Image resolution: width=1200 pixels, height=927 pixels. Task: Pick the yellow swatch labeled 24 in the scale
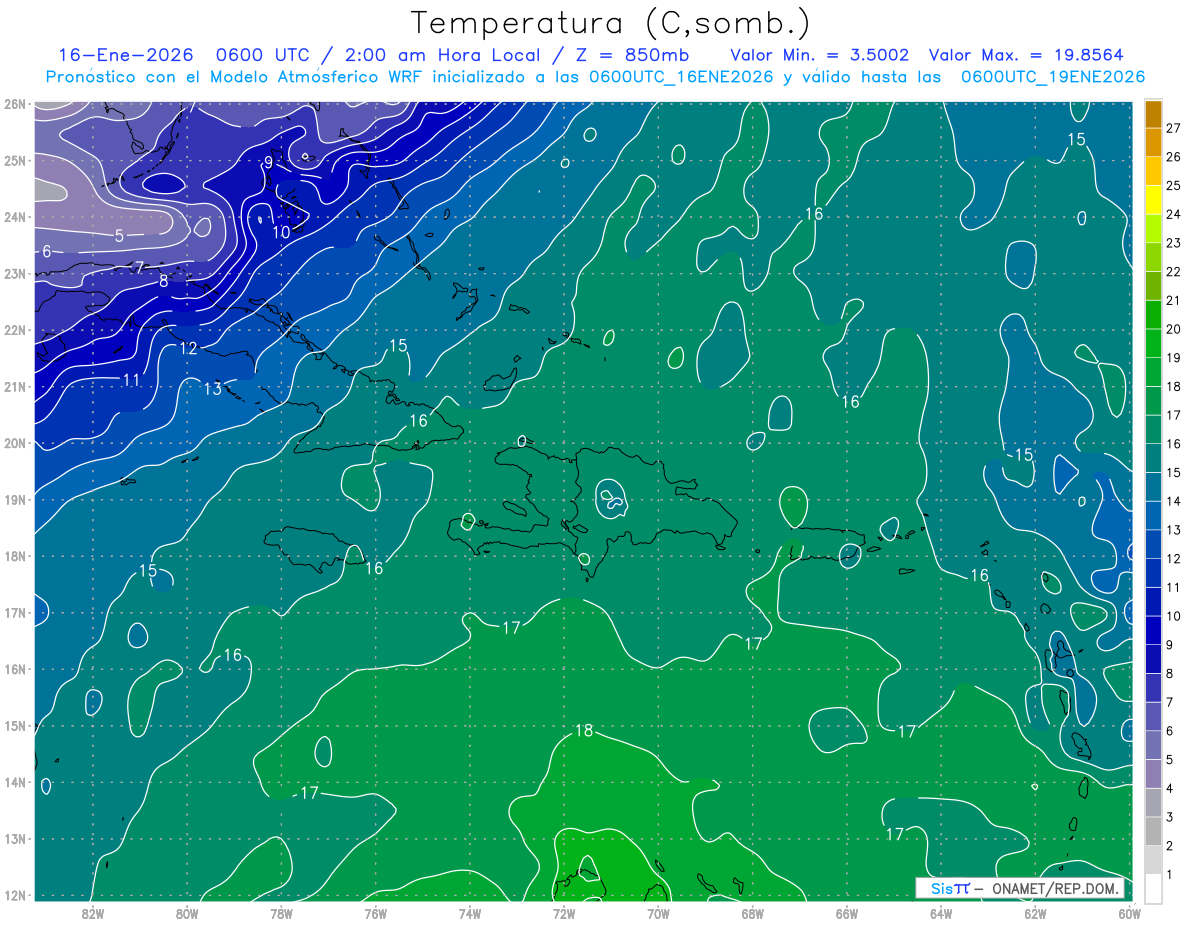[x=1154, y=200]
